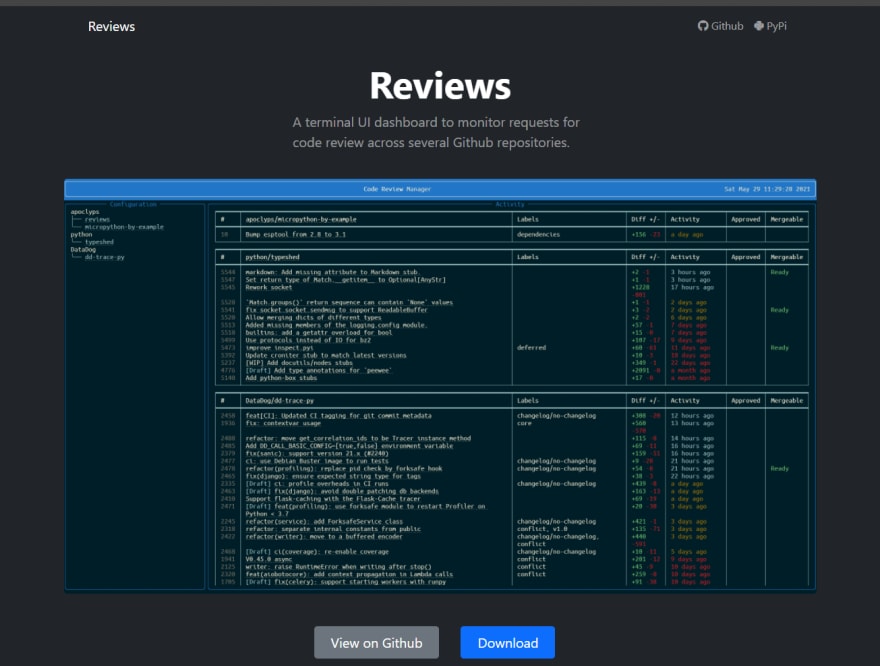Click the 'A terminal UI dashboard' description text
This screenshot has width=880, height=666.
point(436,132)
